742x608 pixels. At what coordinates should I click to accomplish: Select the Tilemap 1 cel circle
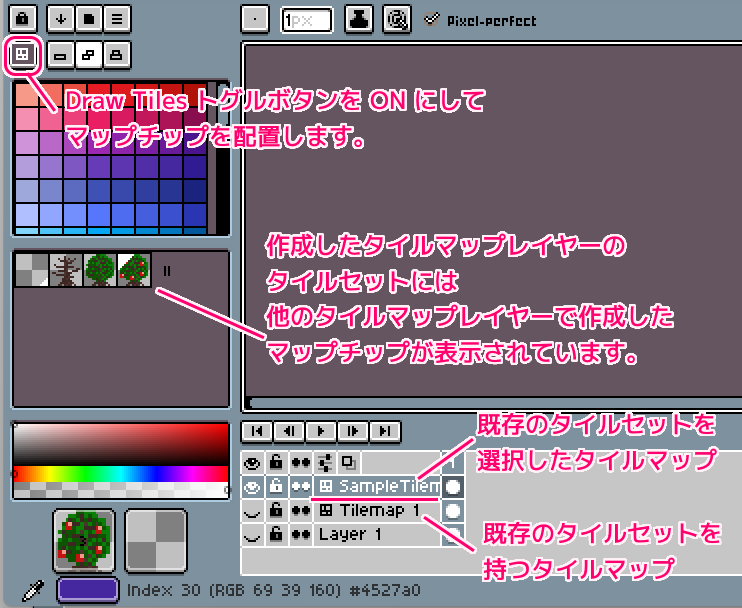pyautogui.click(x=453, y=511)
